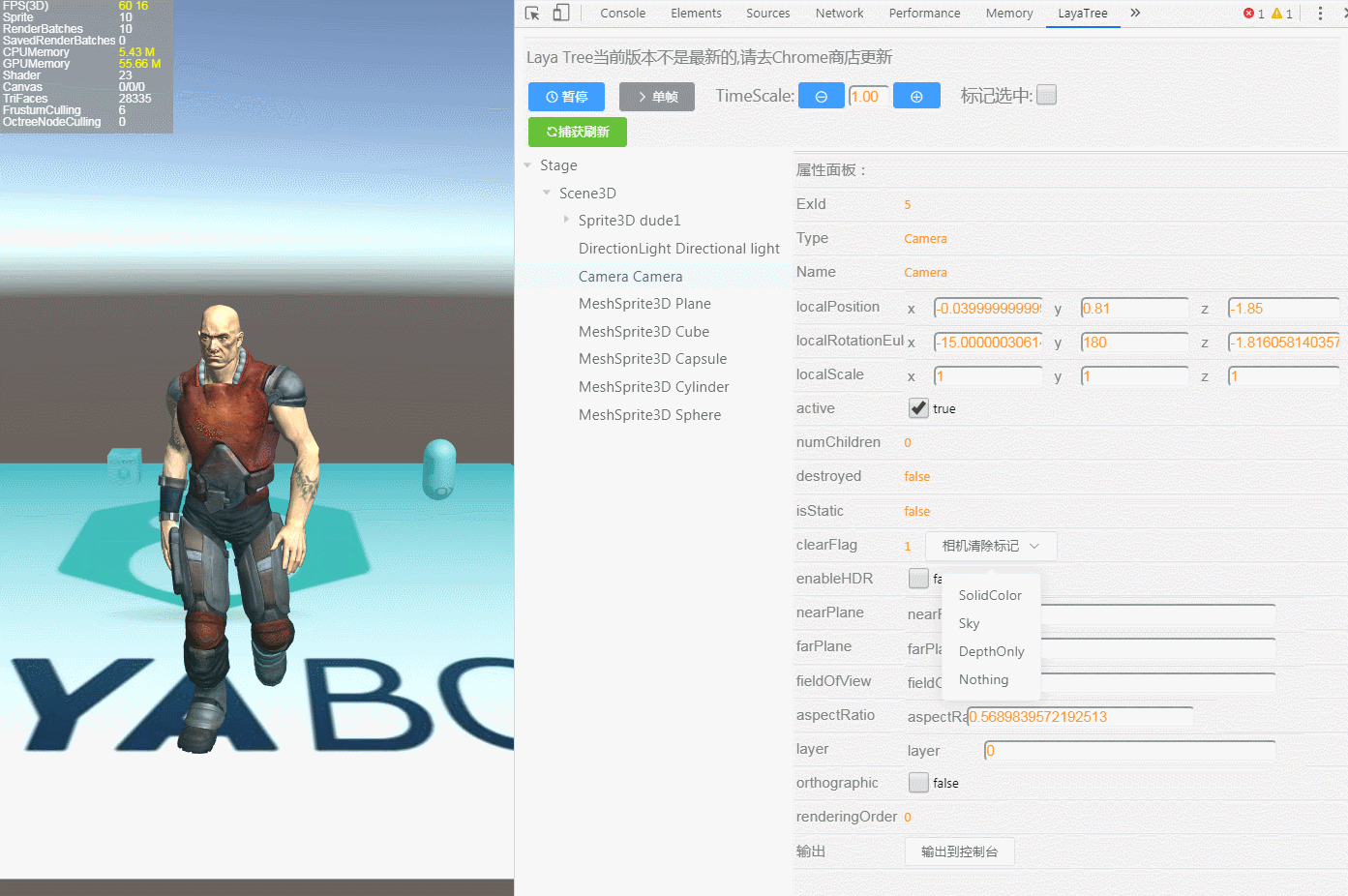This screenshot has height=896, width=1348.
Task: Click the 暂停 pause button
Action: click(x=567, y=97)
